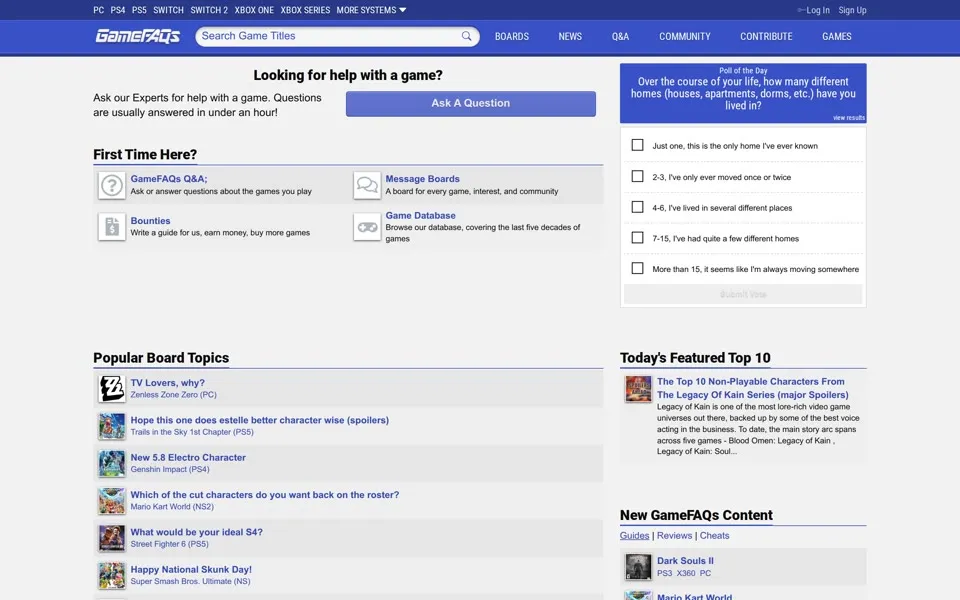960x600 pixels.
Task: Open Trails in the Sky topic thumbnail
Action: click(x=111, y=426)
